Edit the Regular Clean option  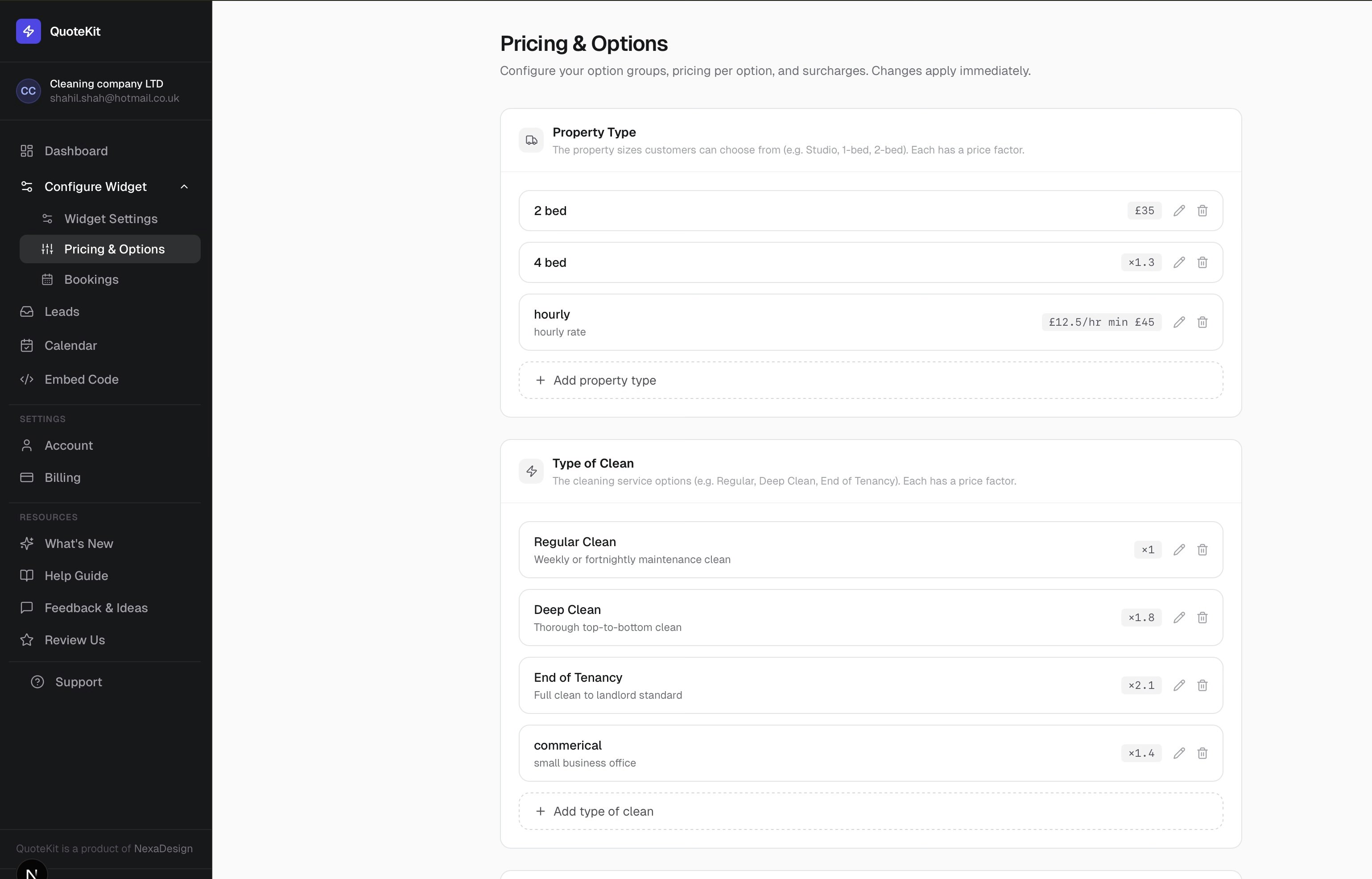[1179, 550]
